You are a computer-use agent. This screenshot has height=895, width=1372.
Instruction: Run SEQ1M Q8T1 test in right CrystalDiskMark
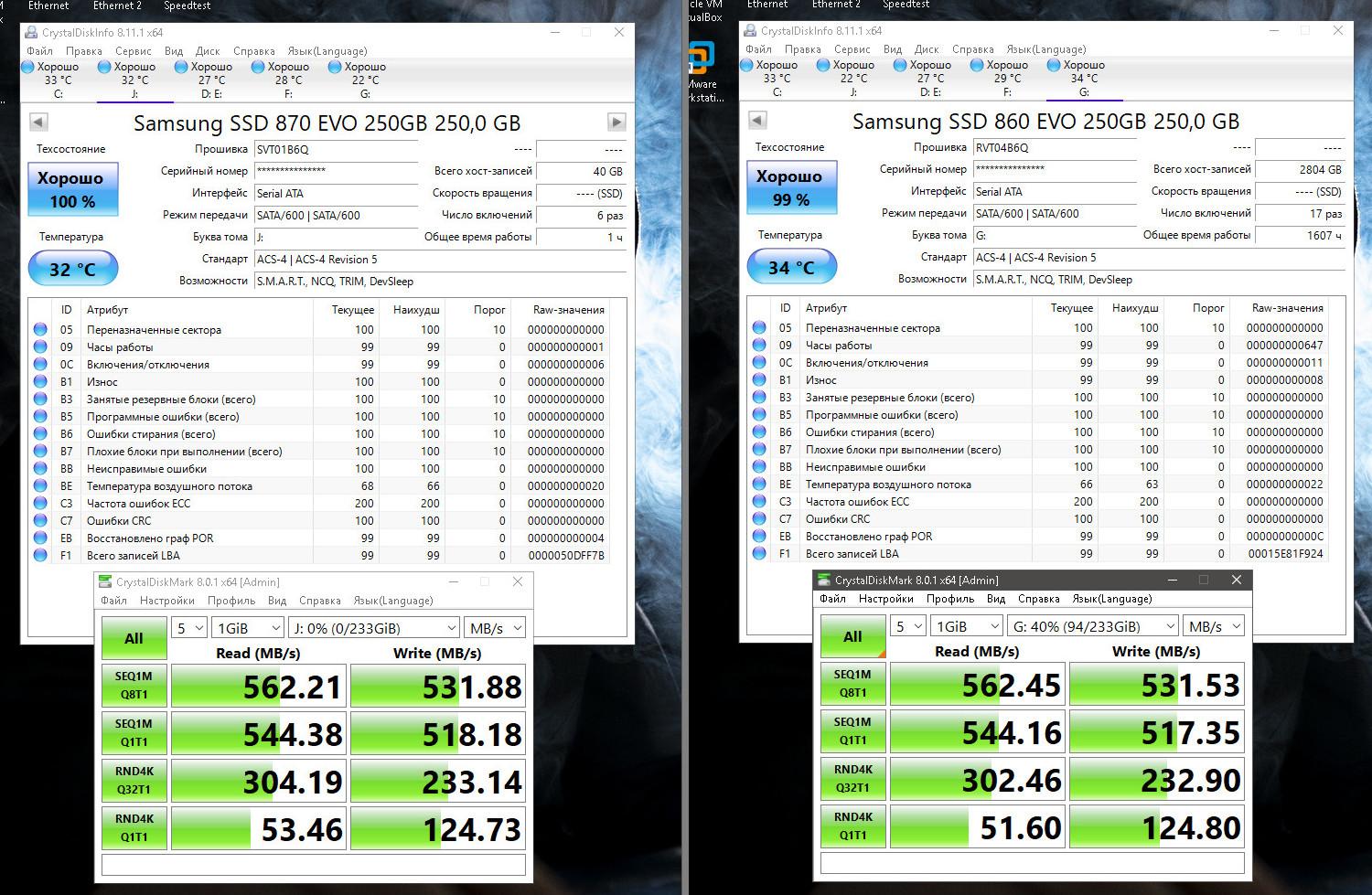(x=852, y=684)
